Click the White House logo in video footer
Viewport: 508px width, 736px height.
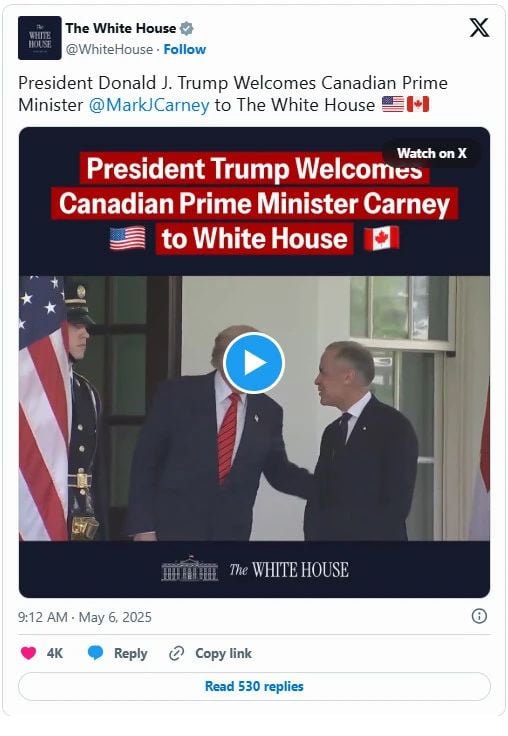click(x=255, y=569)
